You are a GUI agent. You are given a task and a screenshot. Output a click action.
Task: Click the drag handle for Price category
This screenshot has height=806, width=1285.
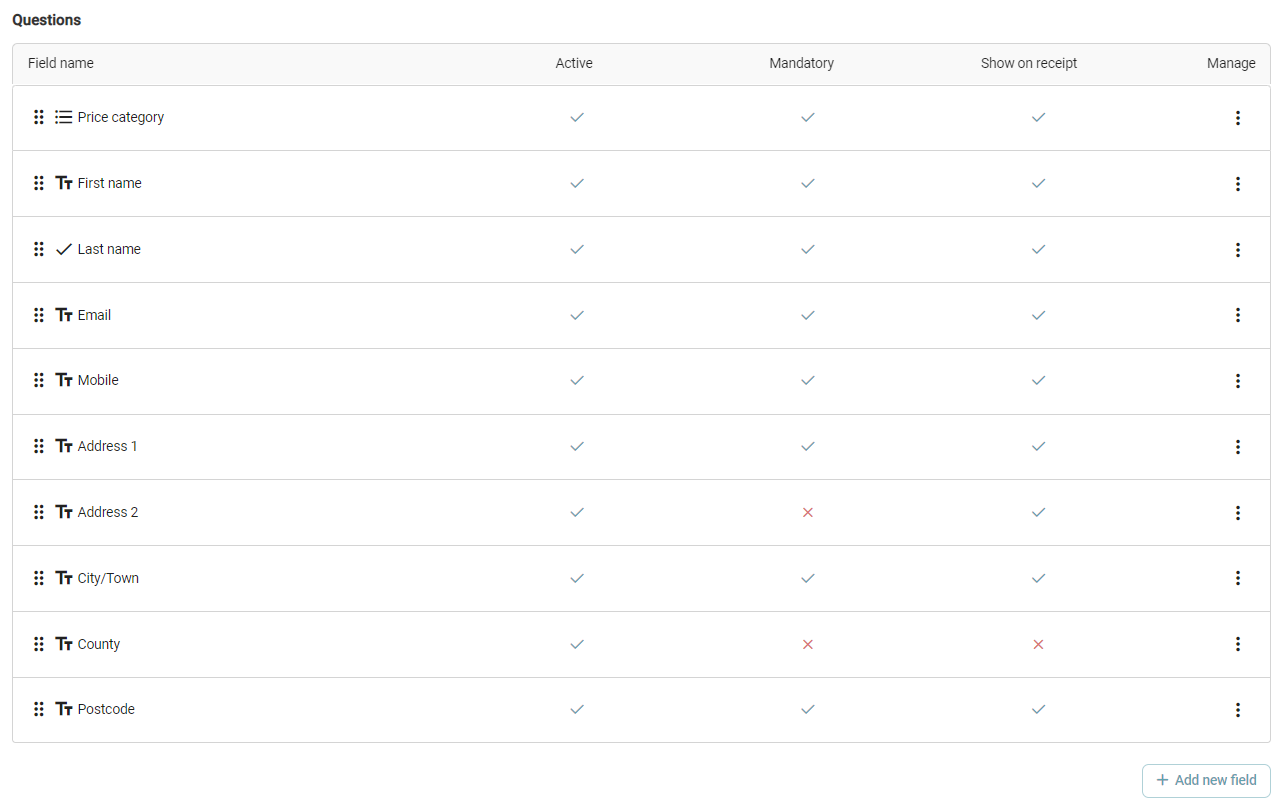[39, 117]
